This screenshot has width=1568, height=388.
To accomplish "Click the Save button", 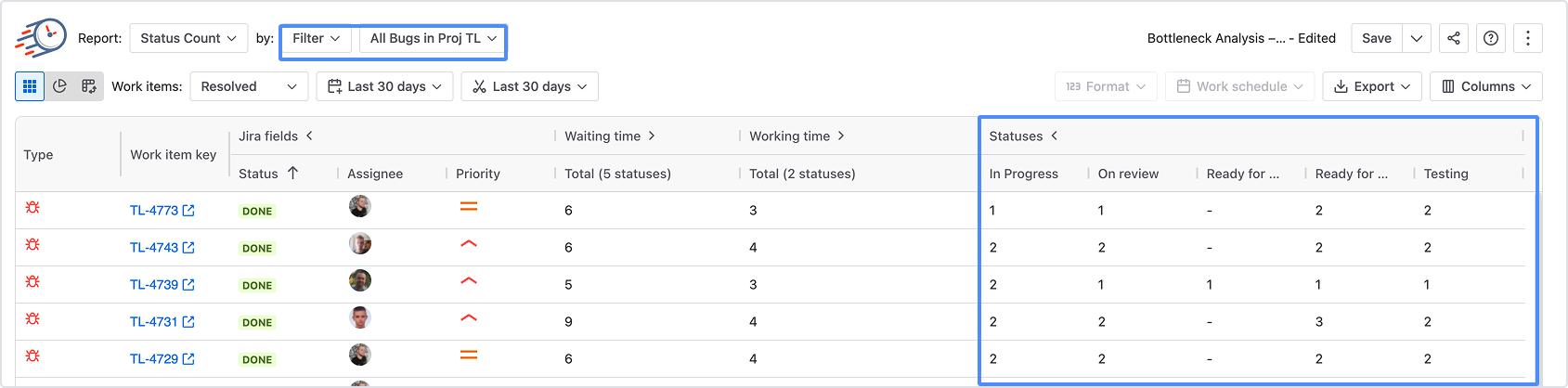I will click(x=1377, y=38).
